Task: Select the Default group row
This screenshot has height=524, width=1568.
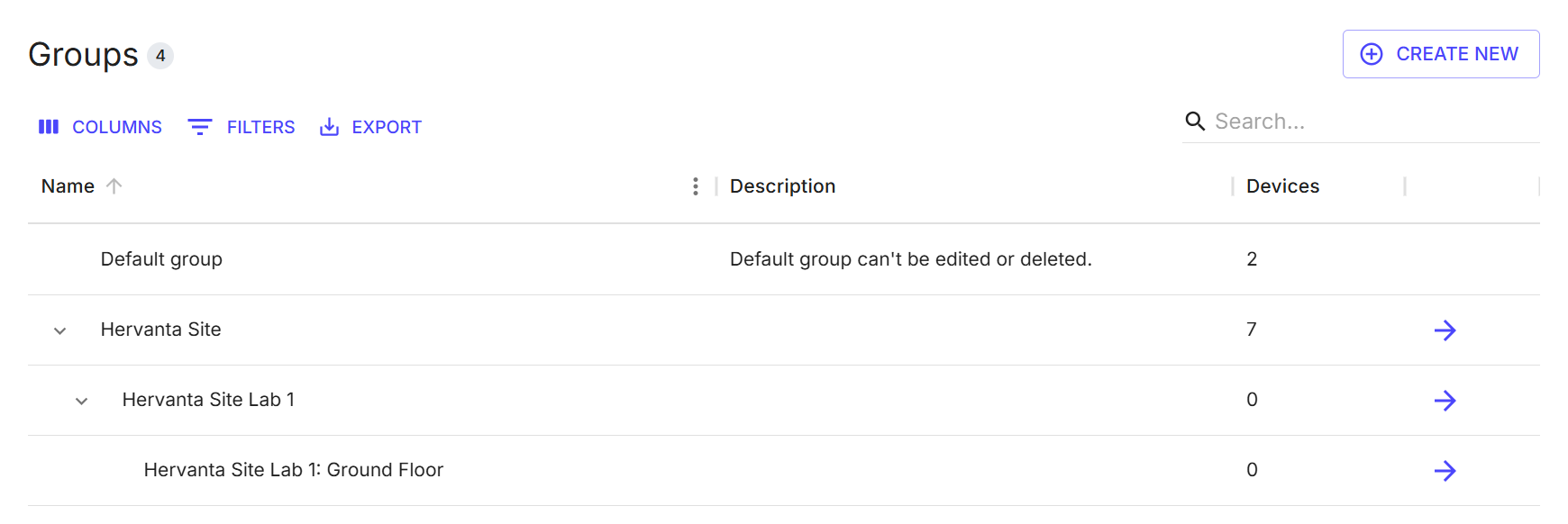Action: tap(784, 259)
